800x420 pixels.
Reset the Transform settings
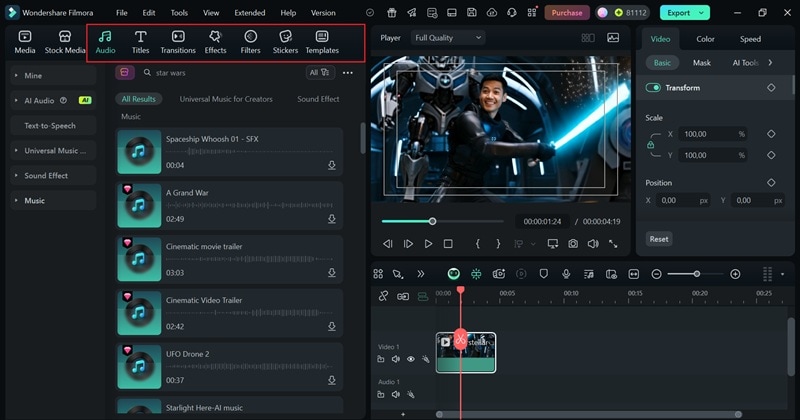pos(659,239)
